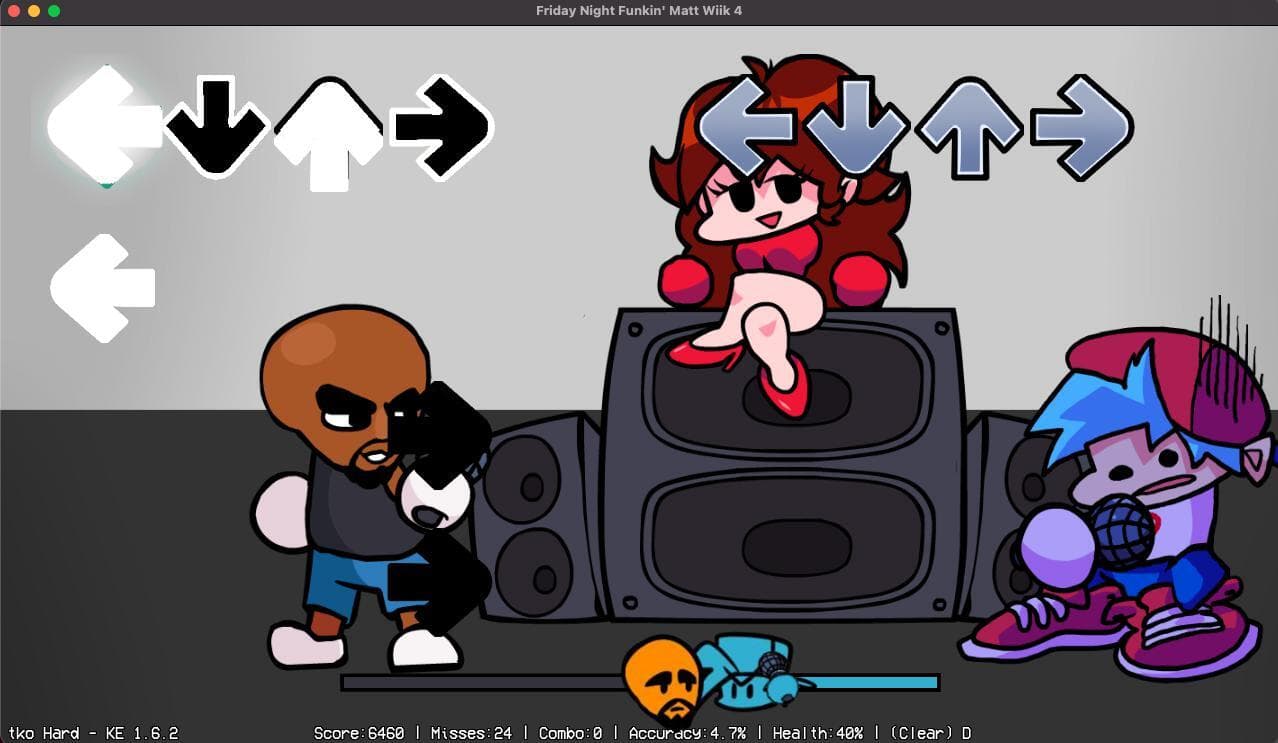Click the opponent's glowing white left arrow receptor
Viewport: 1278px width, 743px height.
click(x=104, y=125)
